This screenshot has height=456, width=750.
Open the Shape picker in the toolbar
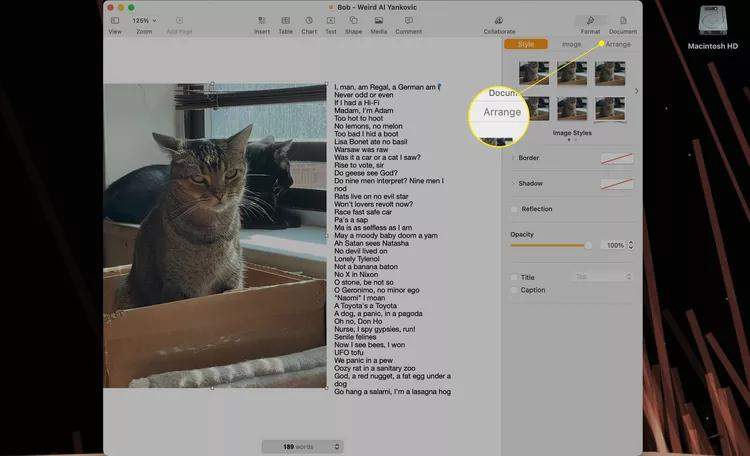tap(353, 20)
